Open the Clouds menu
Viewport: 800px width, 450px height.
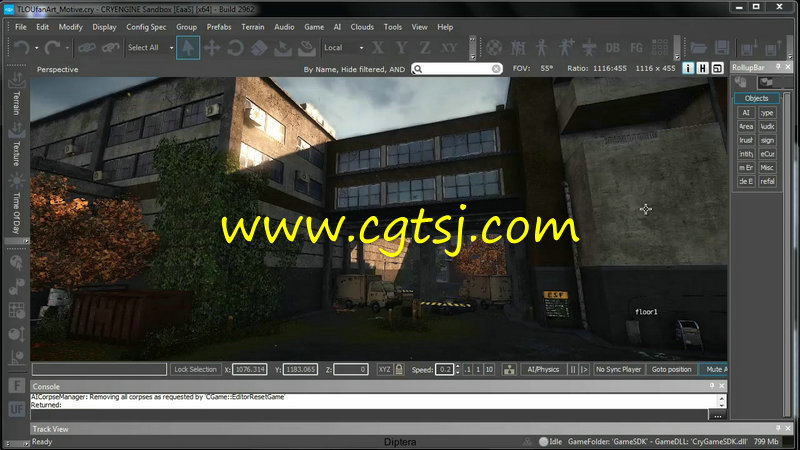362,27
